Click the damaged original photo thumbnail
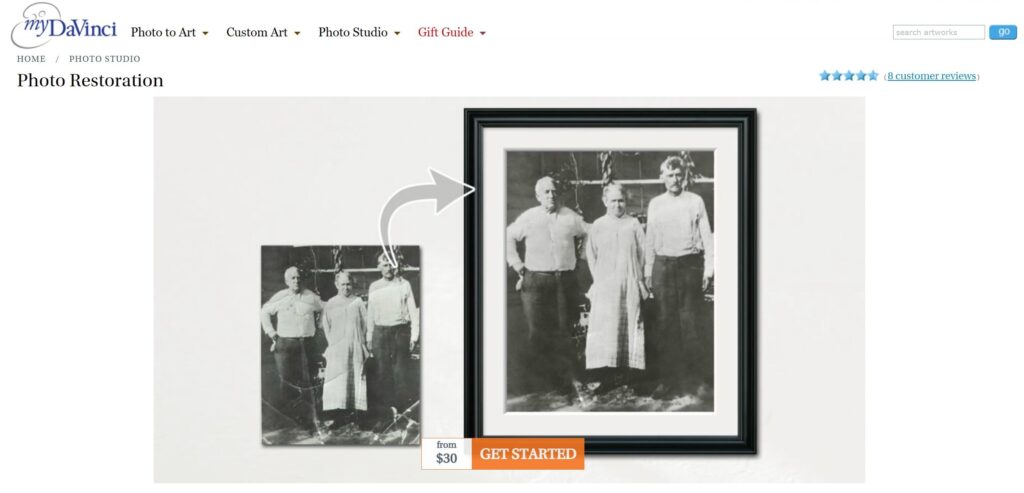The width and height of the screenshot is (1024, 493). click(340, 345)
